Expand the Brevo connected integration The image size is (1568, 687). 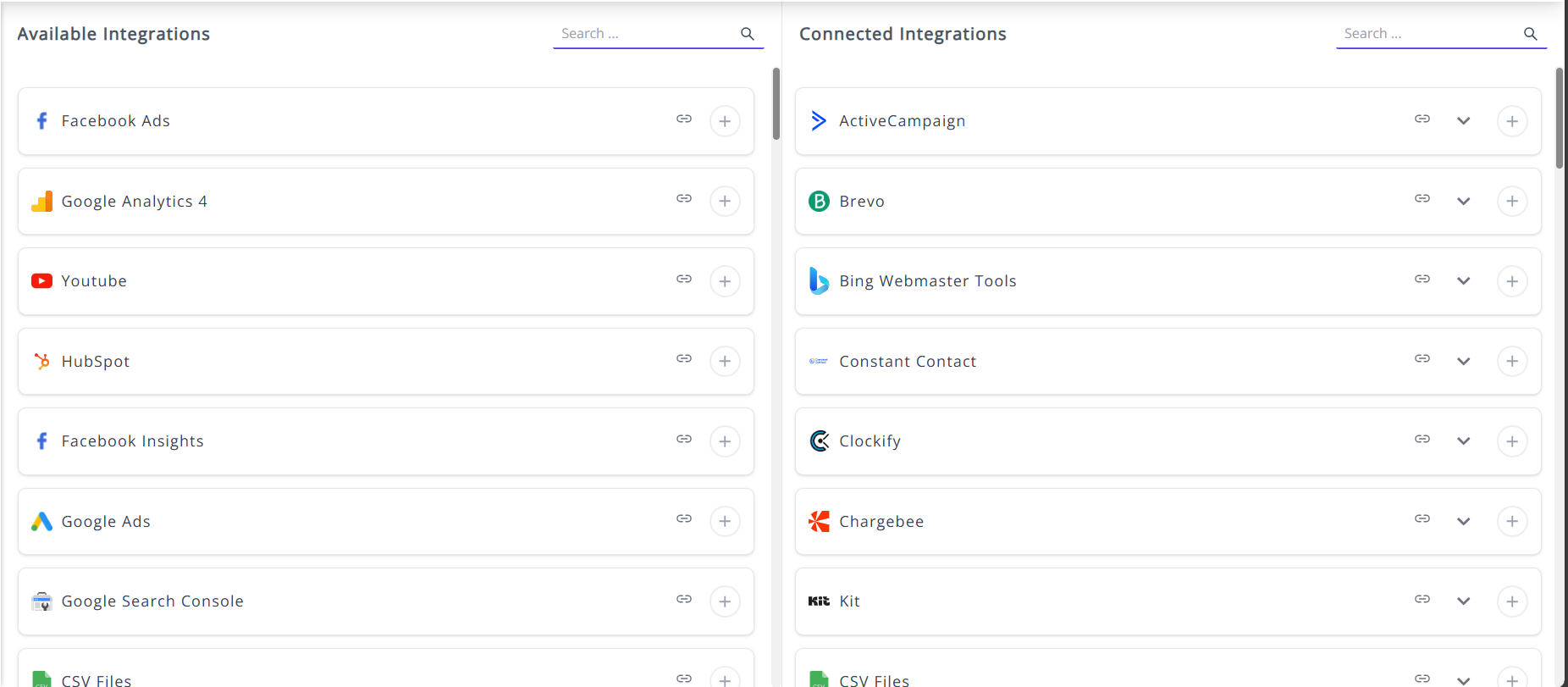[x=1463, y=202]
